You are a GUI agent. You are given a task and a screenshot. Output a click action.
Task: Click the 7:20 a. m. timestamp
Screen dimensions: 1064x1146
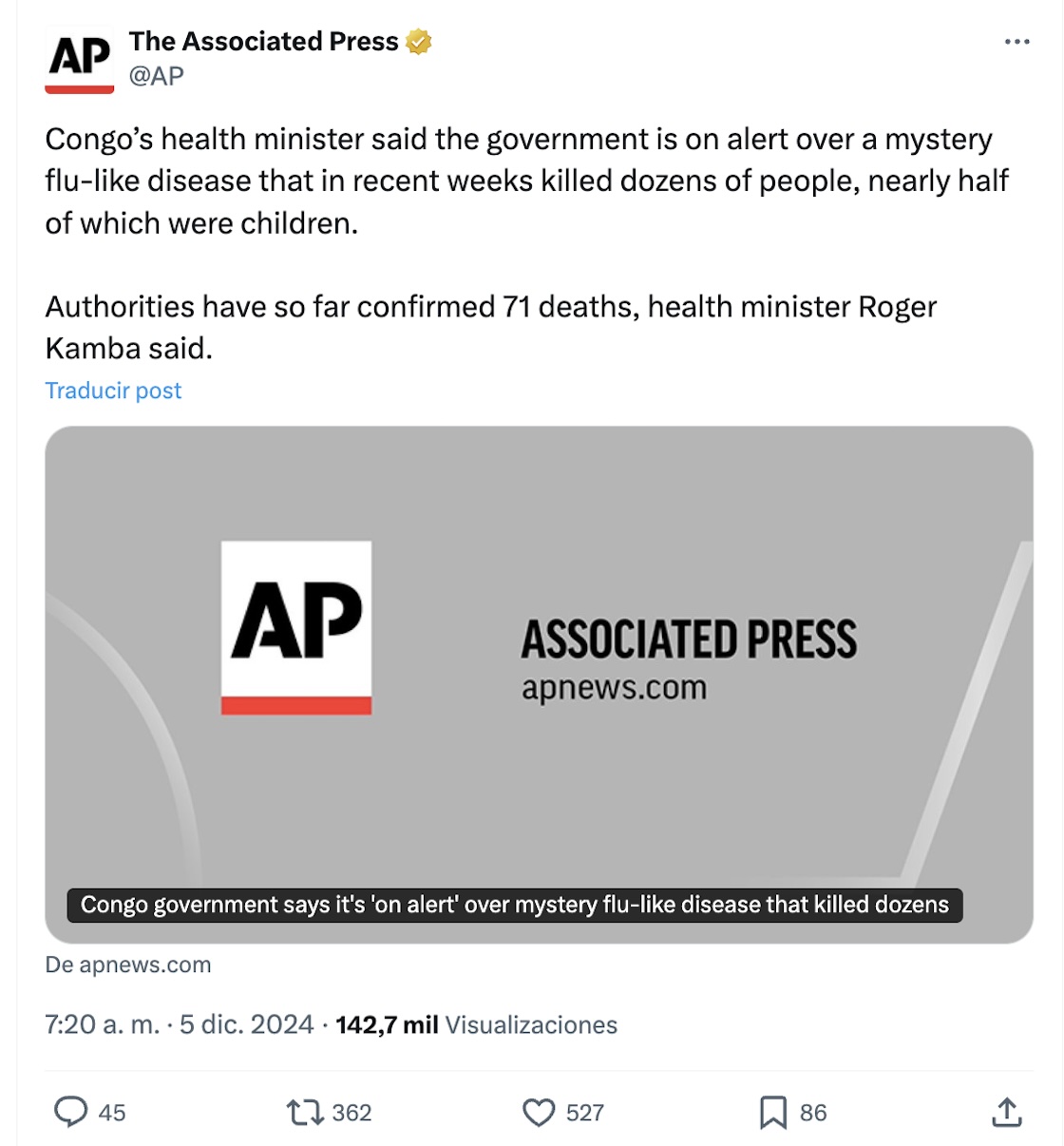pos(103,1024)
